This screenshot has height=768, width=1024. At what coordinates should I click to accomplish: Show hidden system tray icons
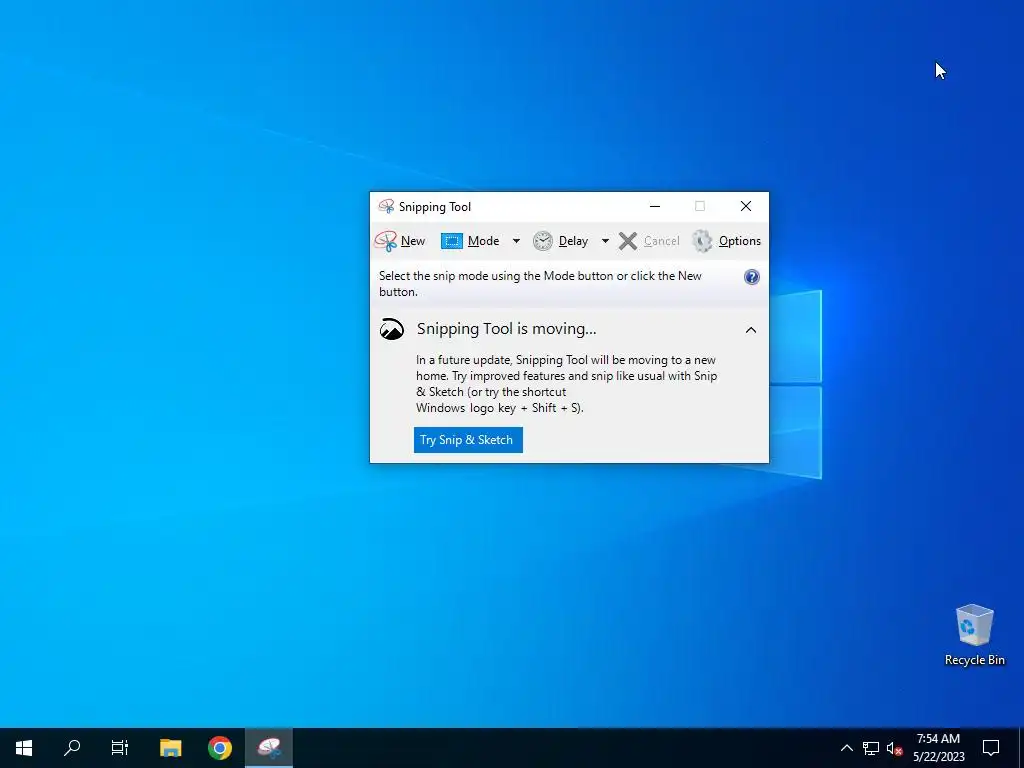(846, 748)
